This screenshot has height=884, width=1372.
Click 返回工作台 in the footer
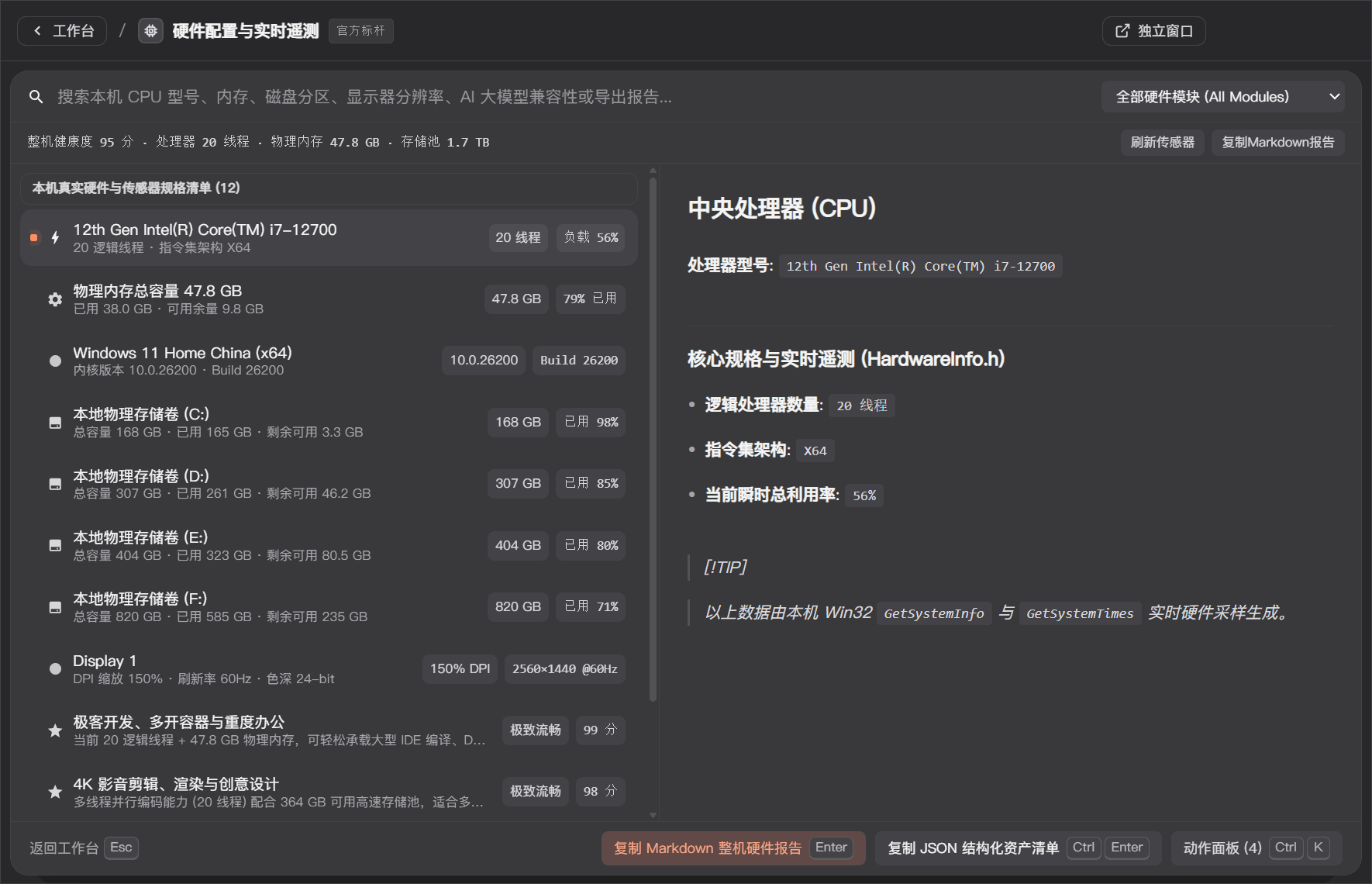coord(84,848)
